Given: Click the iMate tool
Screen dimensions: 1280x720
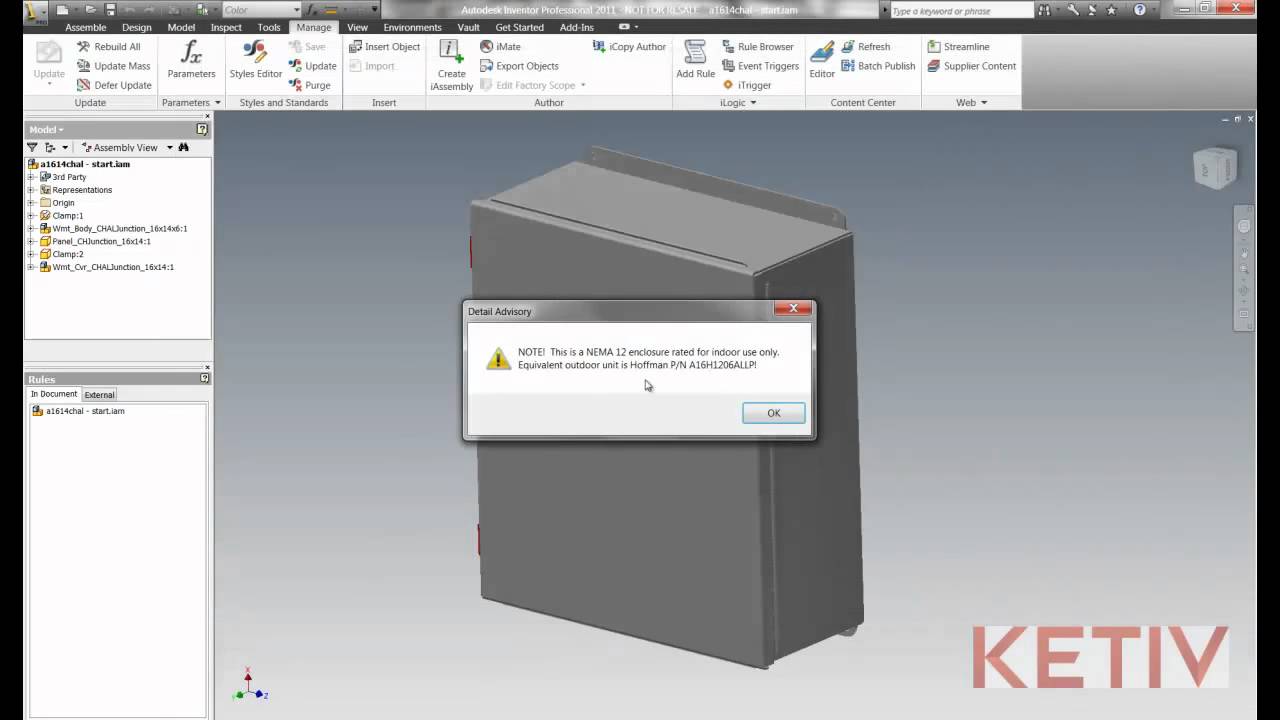Looking at the screenshot, I should tap(500, 47).
